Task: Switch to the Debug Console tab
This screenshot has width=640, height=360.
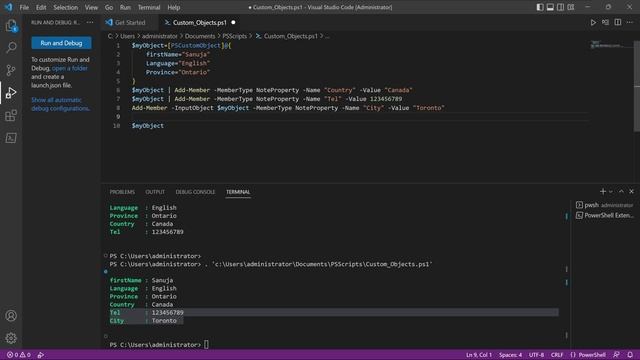Action: click(x=195, y=192)
